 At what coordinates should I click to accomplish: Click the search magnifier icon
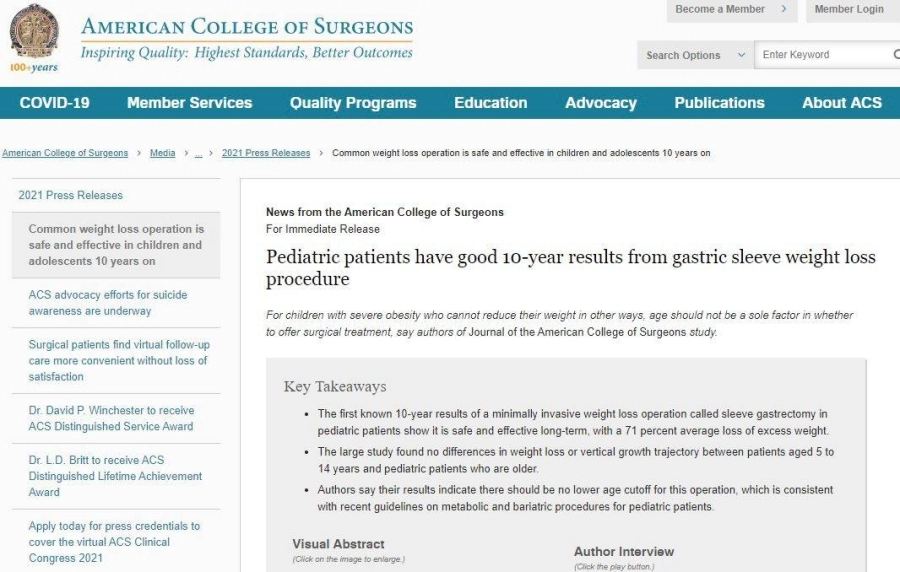895,55
